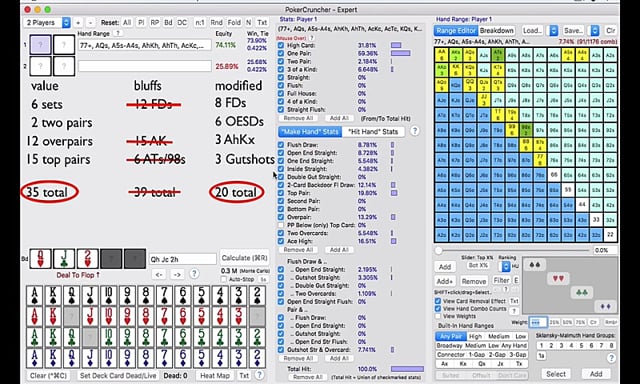Choose the 9 of hearts deck card

127,316
